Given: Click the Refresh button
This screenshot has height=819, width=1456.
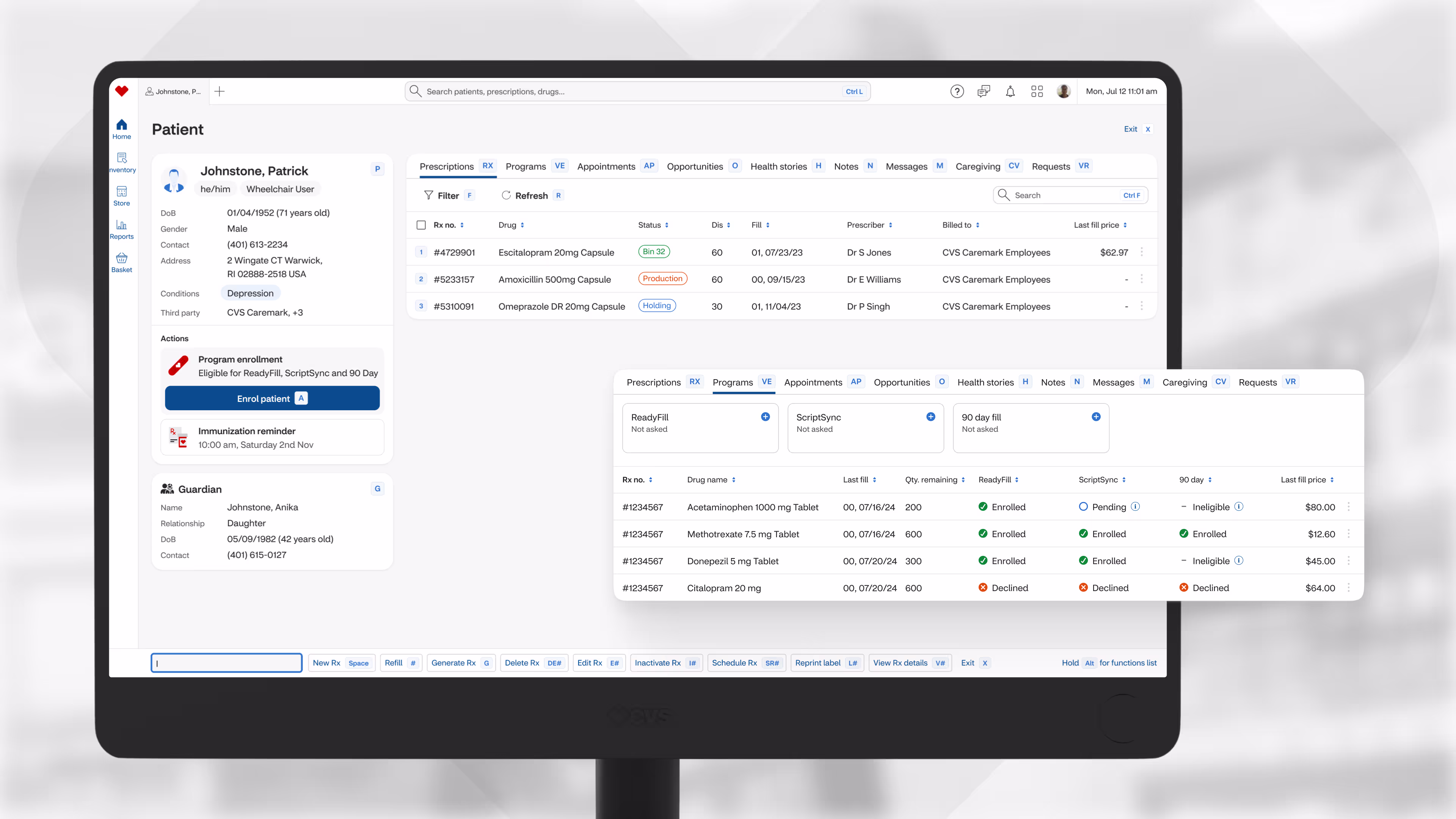Looking at the screenshot, I should [x=524, y=196].
